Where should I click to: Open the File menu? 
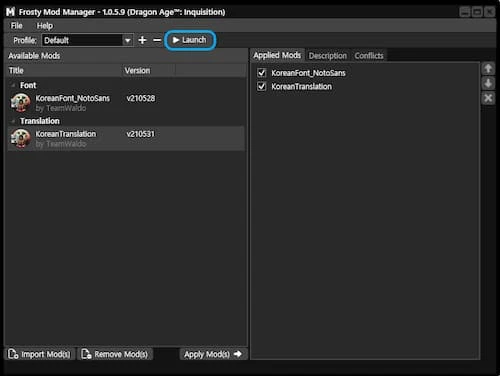point(16,26)
